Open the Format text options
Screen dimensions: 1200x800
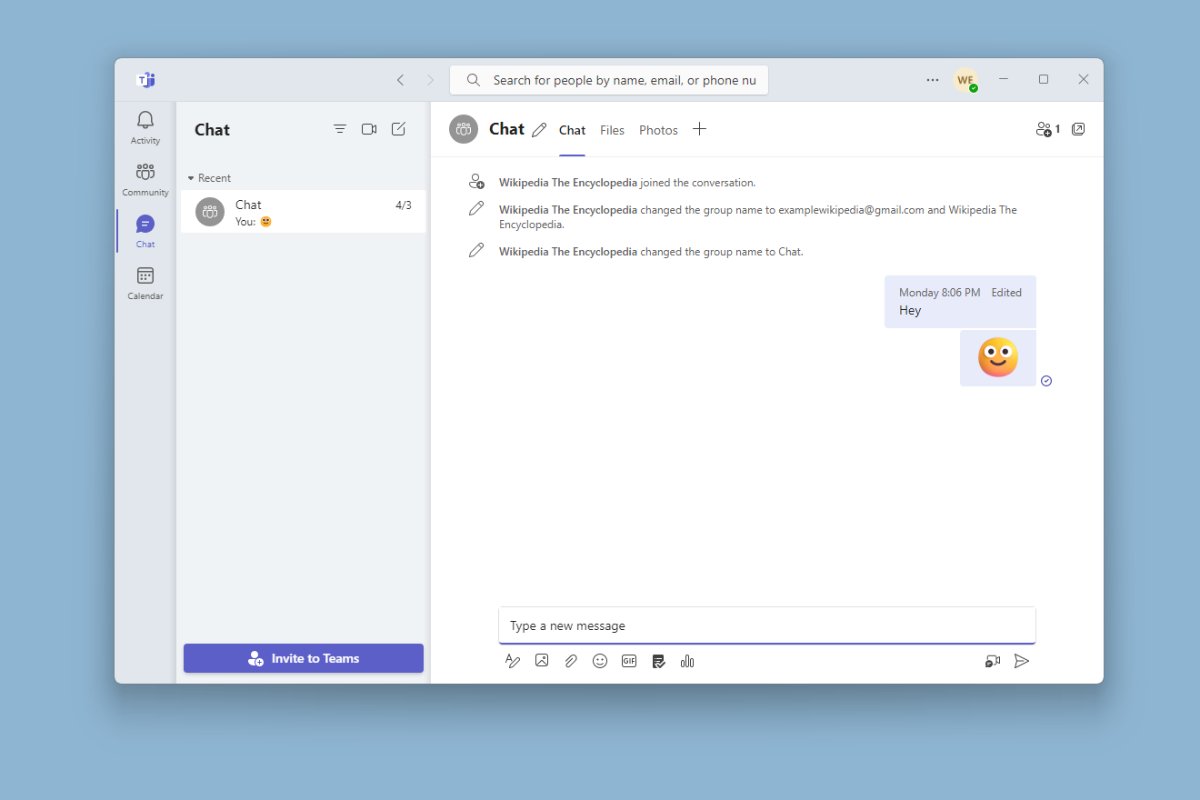coord(512,661)
